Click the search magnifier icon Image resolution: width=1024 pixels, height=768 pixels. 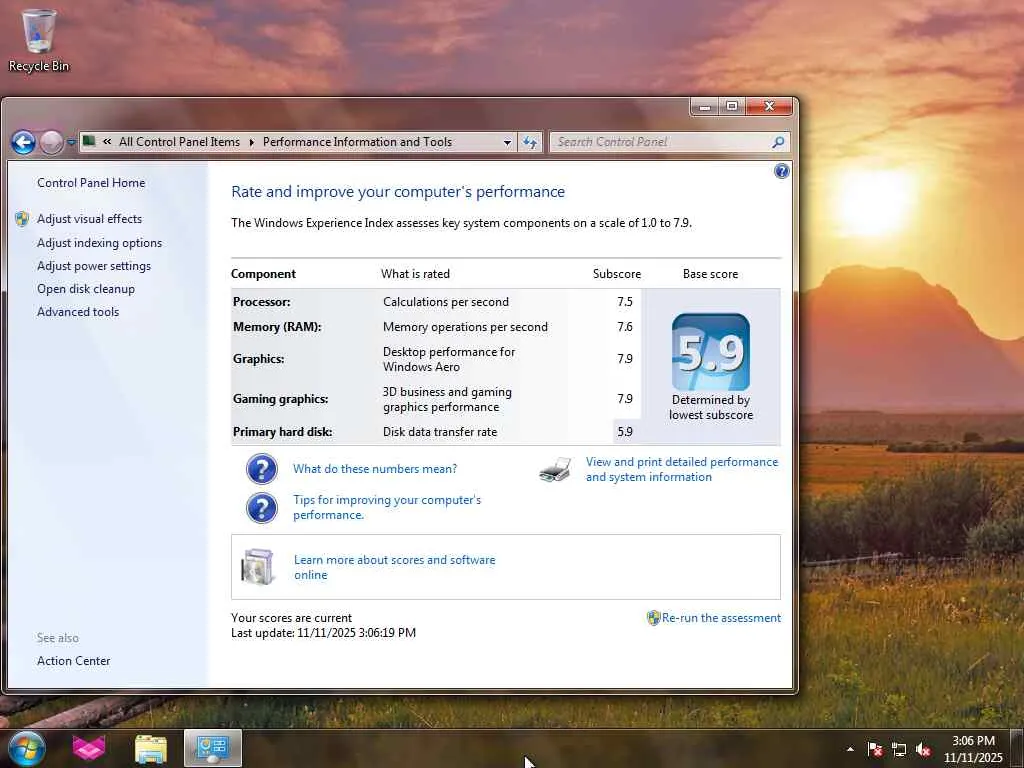click(778, 142)
